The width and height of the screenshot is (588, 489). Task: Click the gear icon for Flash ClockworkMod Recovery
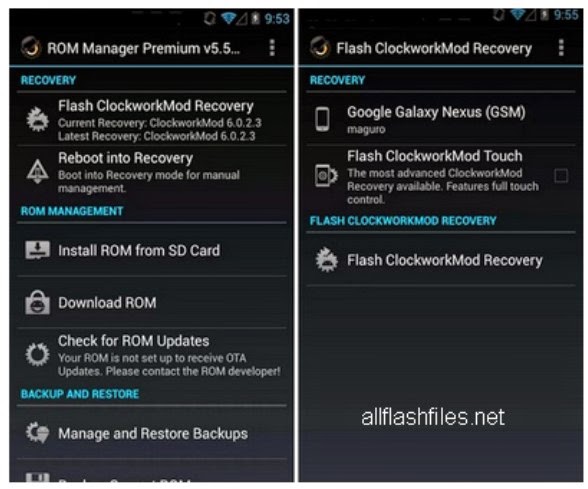(x=38, y=119)
